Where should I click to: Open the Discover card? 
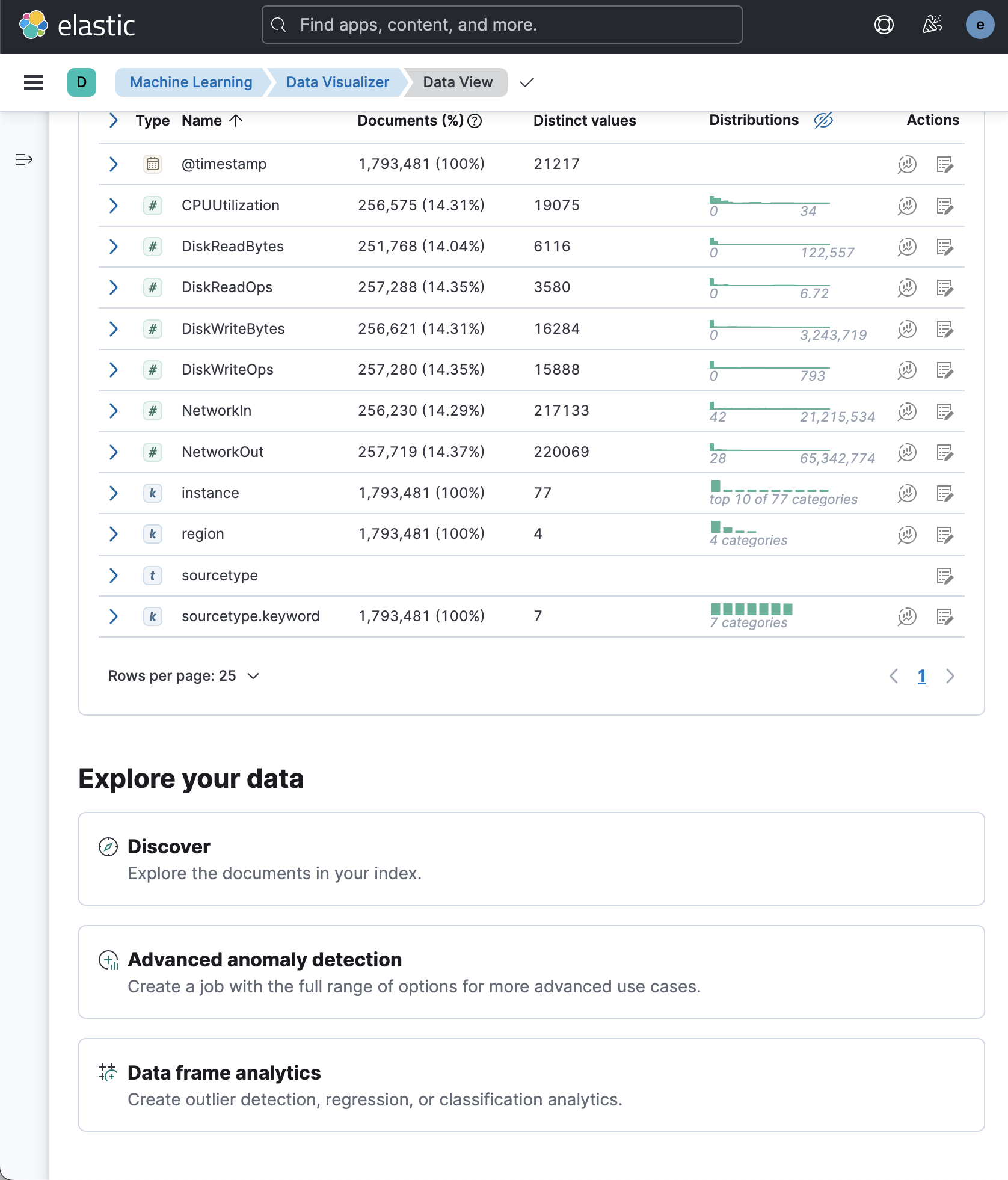click(x=532, y=859)
